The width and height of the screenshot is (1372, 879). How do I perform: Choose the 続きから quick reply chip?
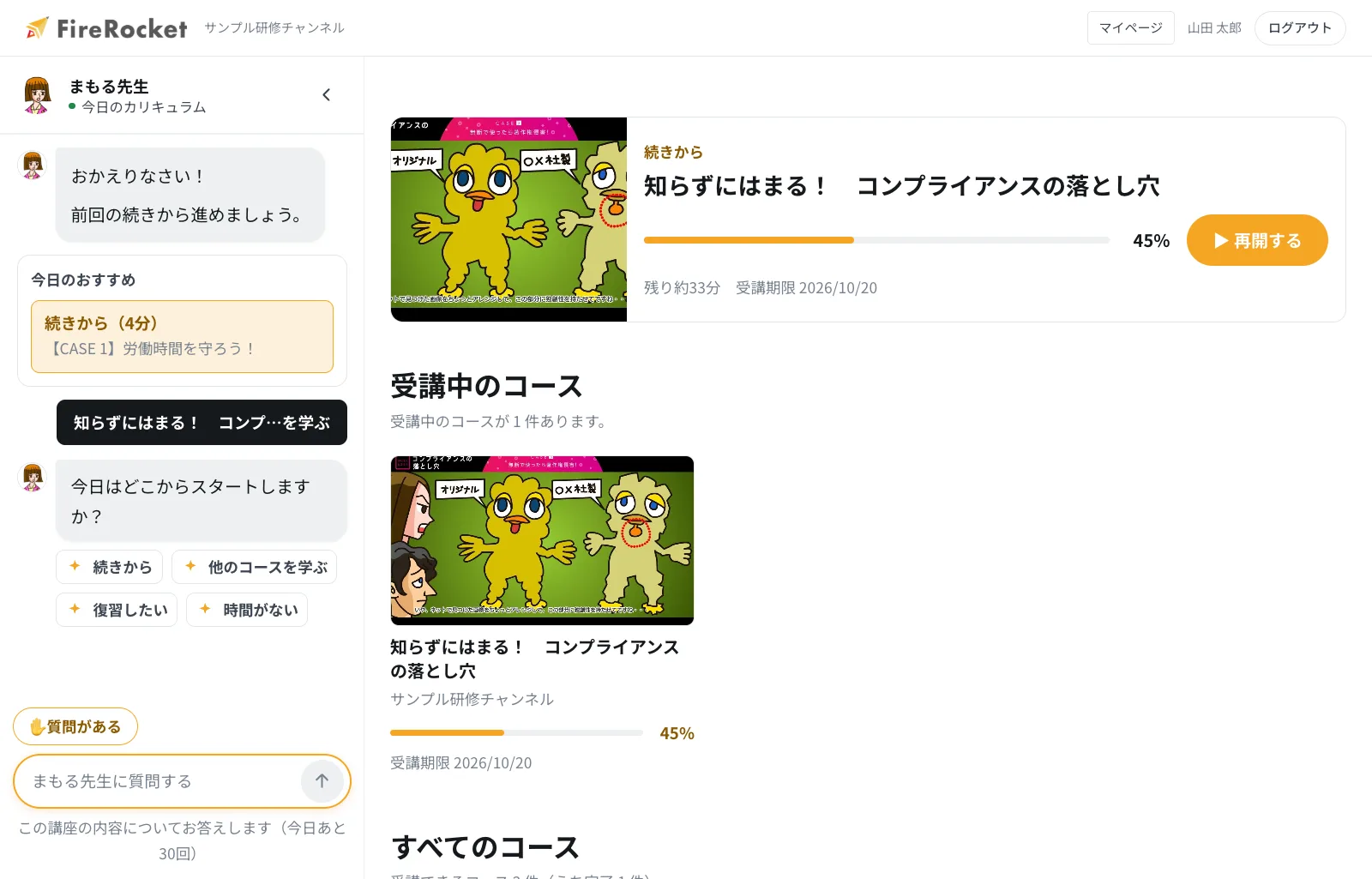click(x=109, y=567)
